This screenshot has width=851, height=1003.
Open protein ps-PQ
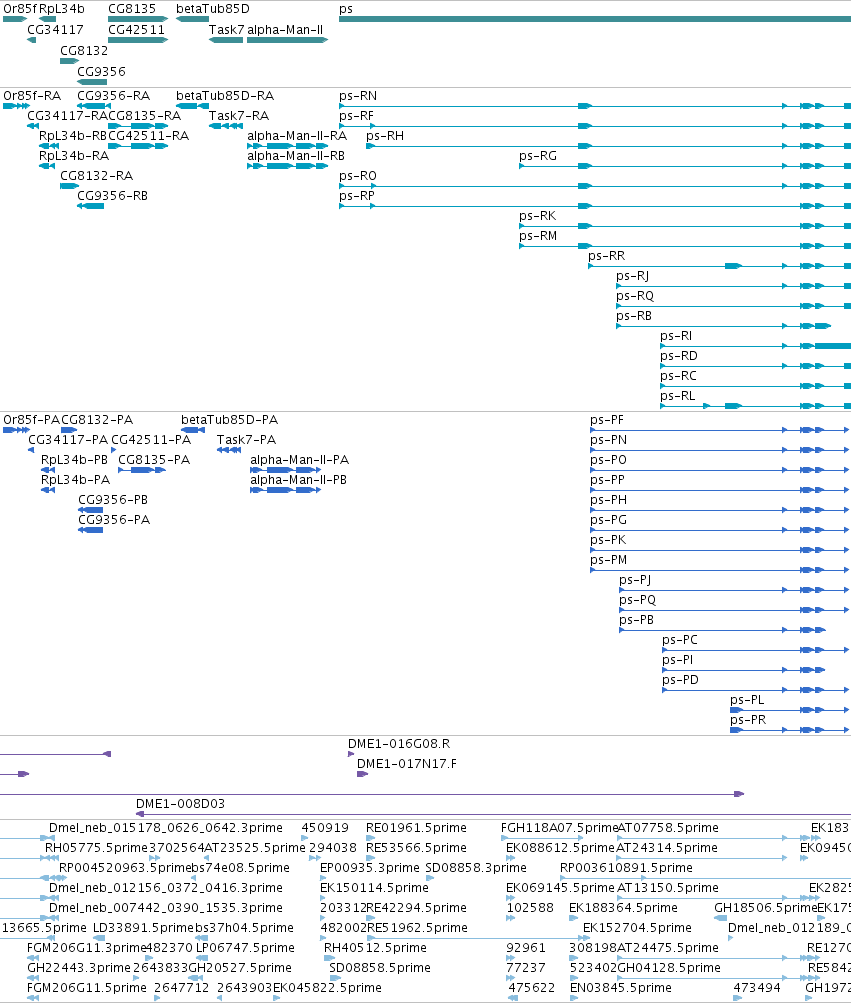pos(637,600)
